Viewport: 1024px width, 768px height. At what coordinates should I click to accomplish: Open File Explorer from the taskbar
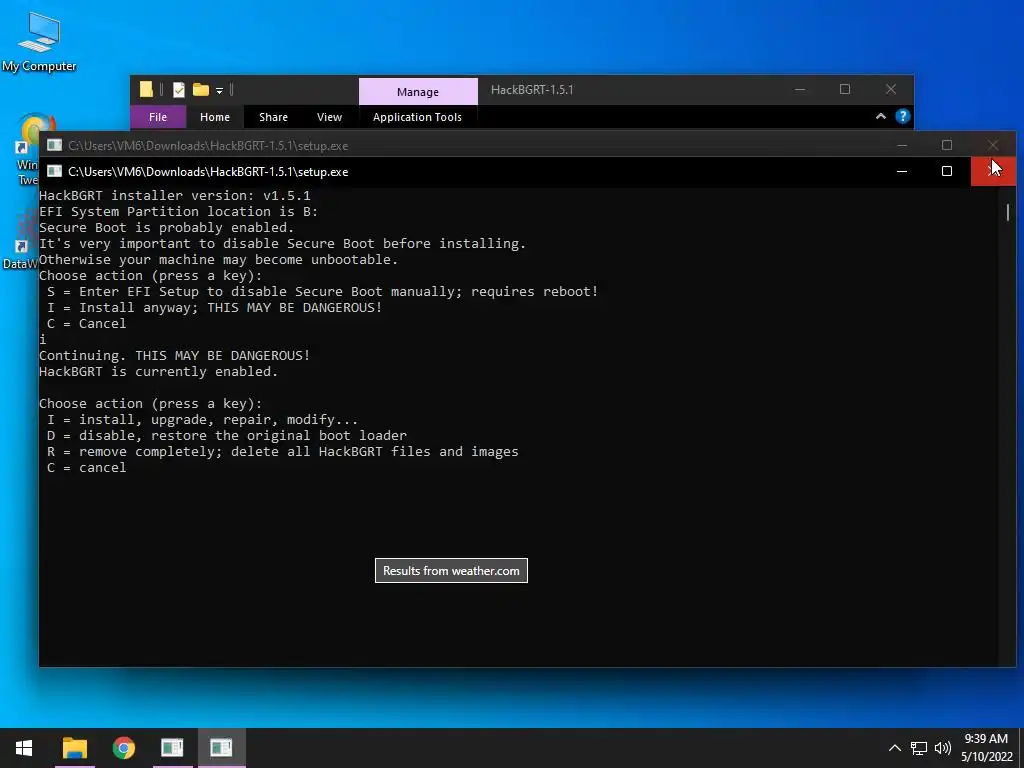74,748
